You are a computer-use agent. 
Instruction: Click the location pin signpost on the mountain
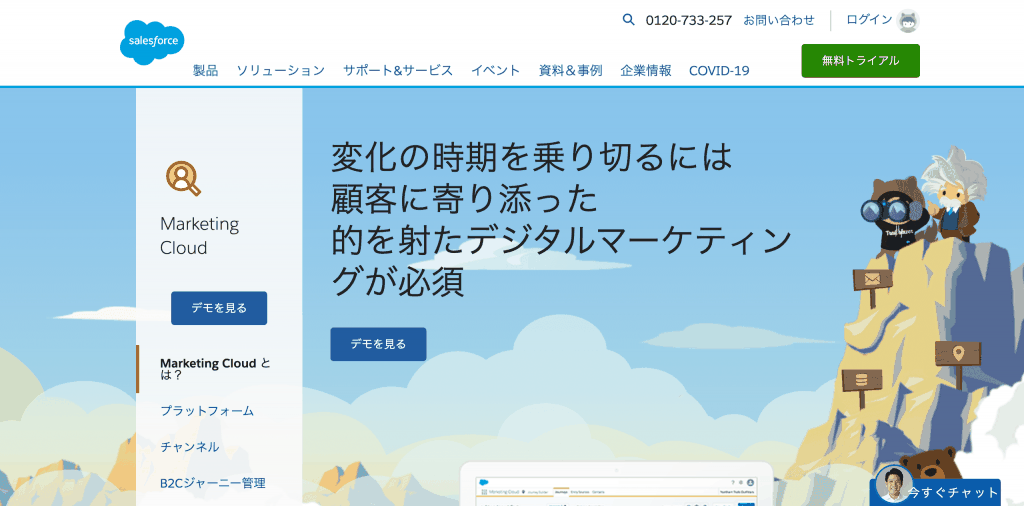point(957,354)
